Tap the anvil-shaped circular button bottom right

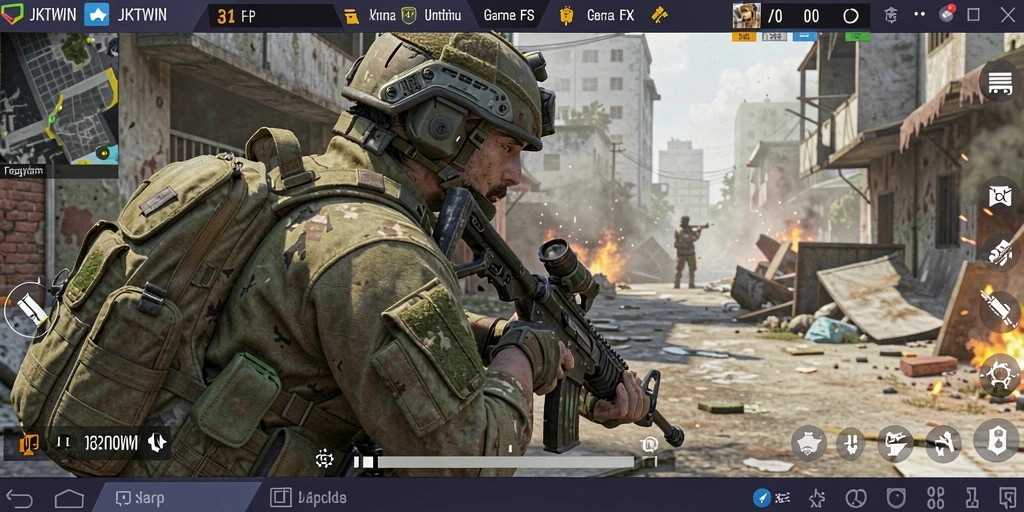click(895, 443)
